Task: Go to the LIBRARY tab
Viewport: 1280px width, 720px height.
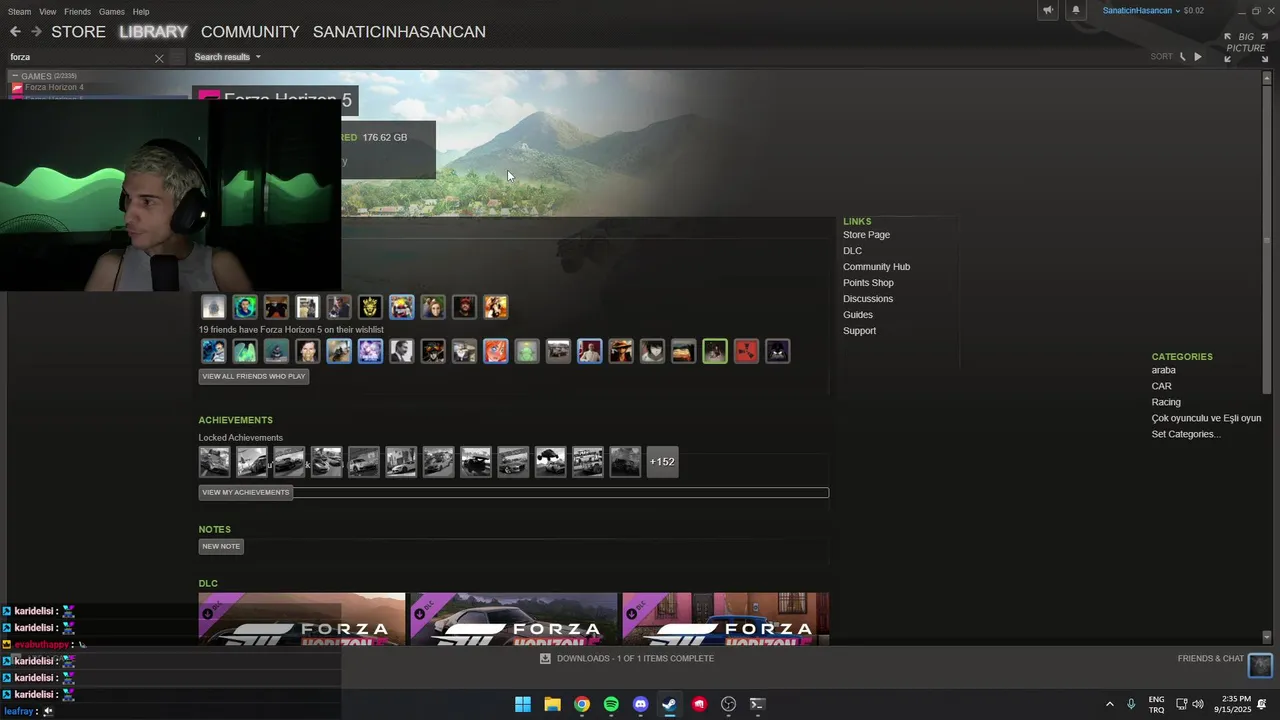Action: 153,32
